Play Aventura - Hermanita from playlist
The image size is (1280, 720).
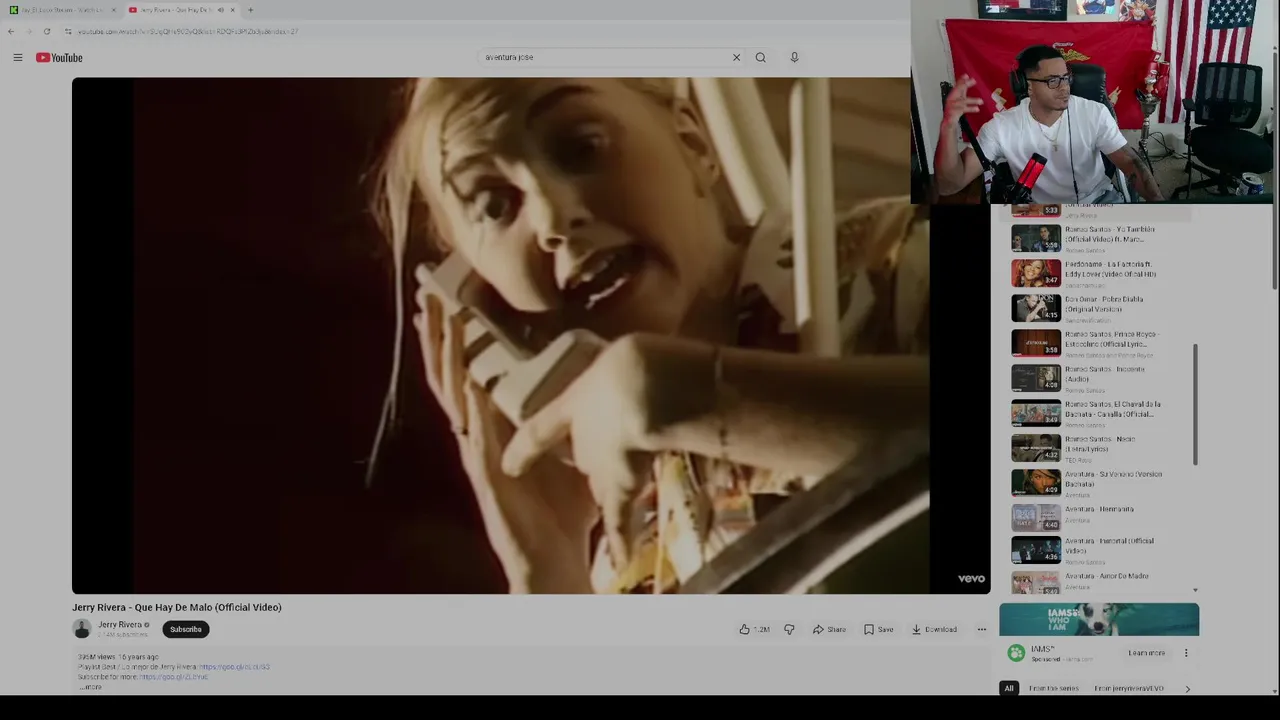click(x=1100, y=517)
